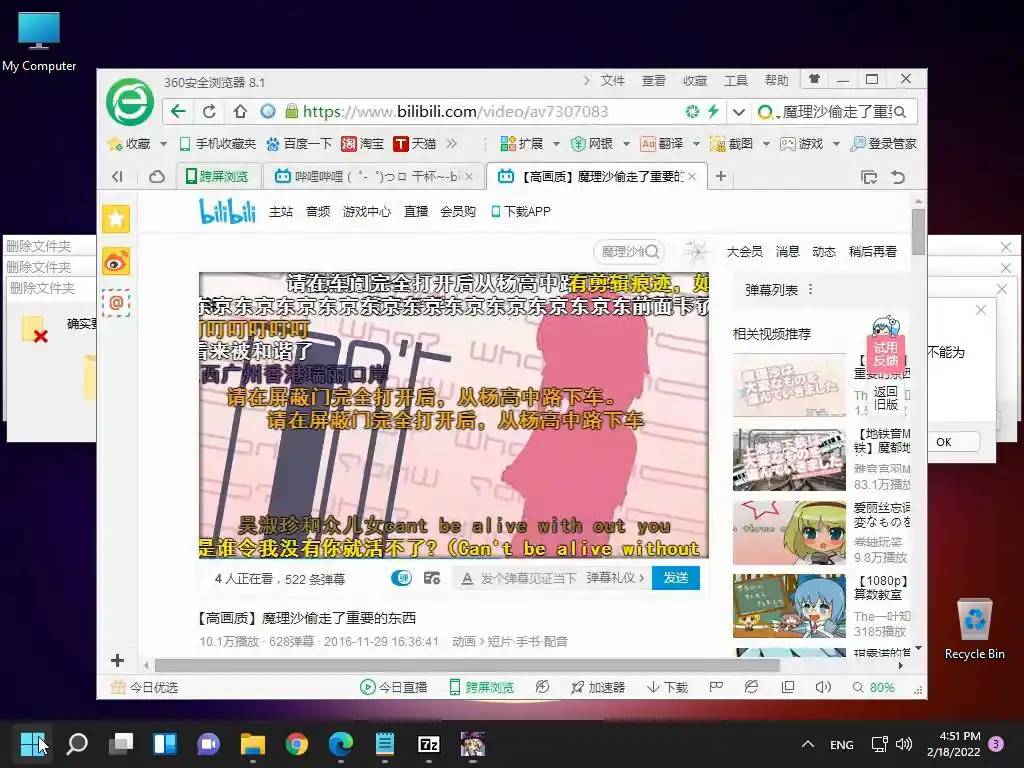Screen dimensions: 1024x768
Task: Open the 工具 menu
Action: tap(736, 80)
